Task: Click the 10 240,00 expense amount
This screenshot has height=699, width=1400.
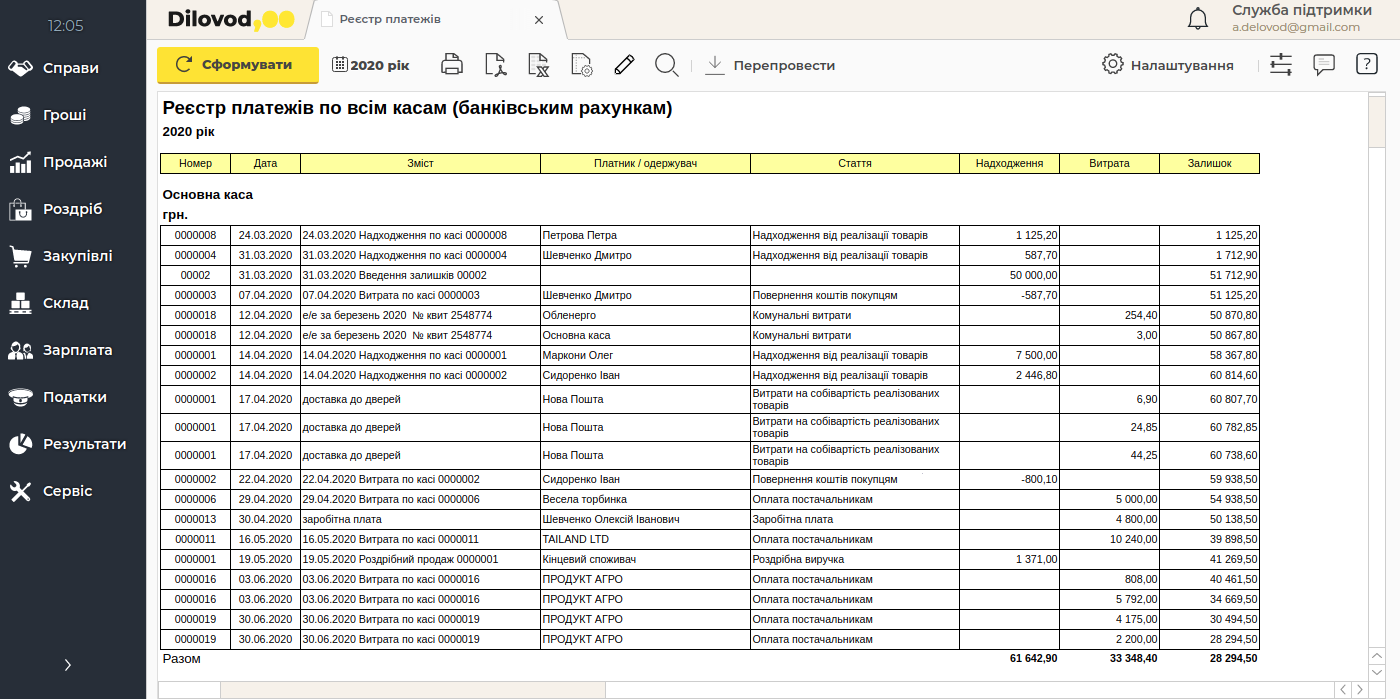Action: click(1110, 539)
